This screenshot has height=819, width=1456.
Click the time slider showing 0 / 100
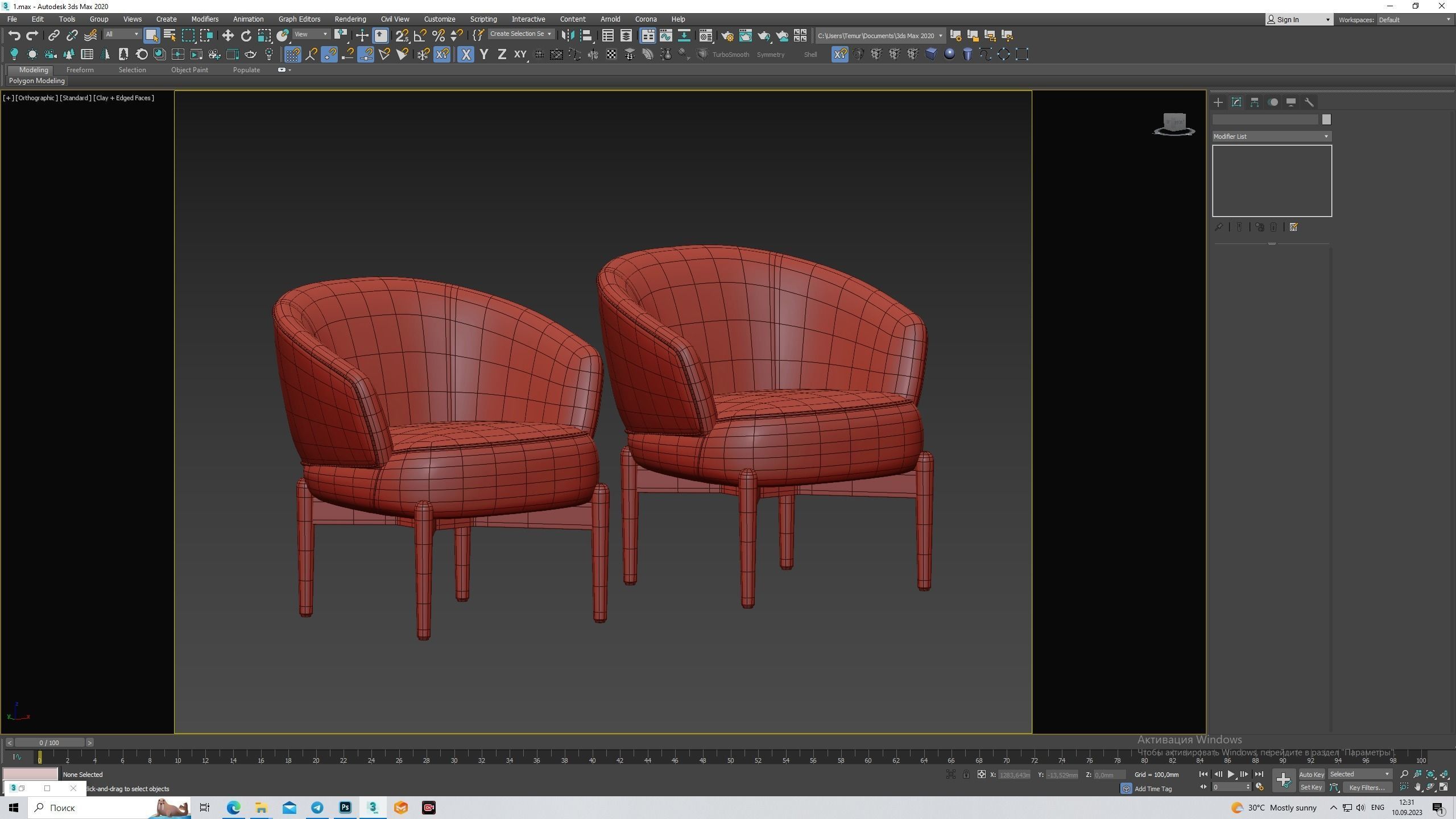coord(49,742)
